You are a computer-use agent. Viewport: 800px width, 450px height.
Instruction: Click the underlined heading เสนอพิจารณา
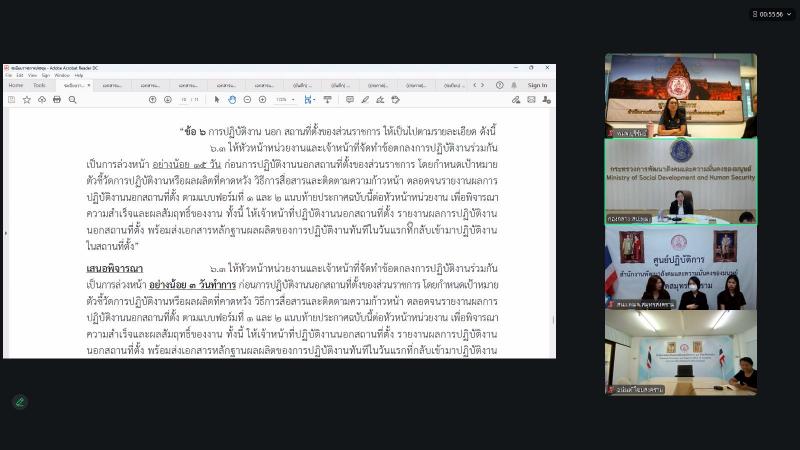(x=114, y=268)
